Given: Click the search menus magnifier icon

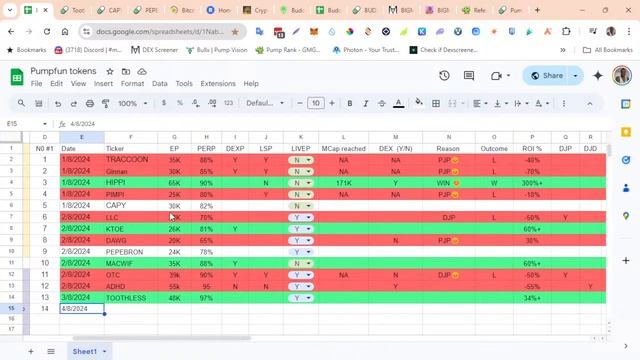Looking at the screenshot, I should pos(21,103).
